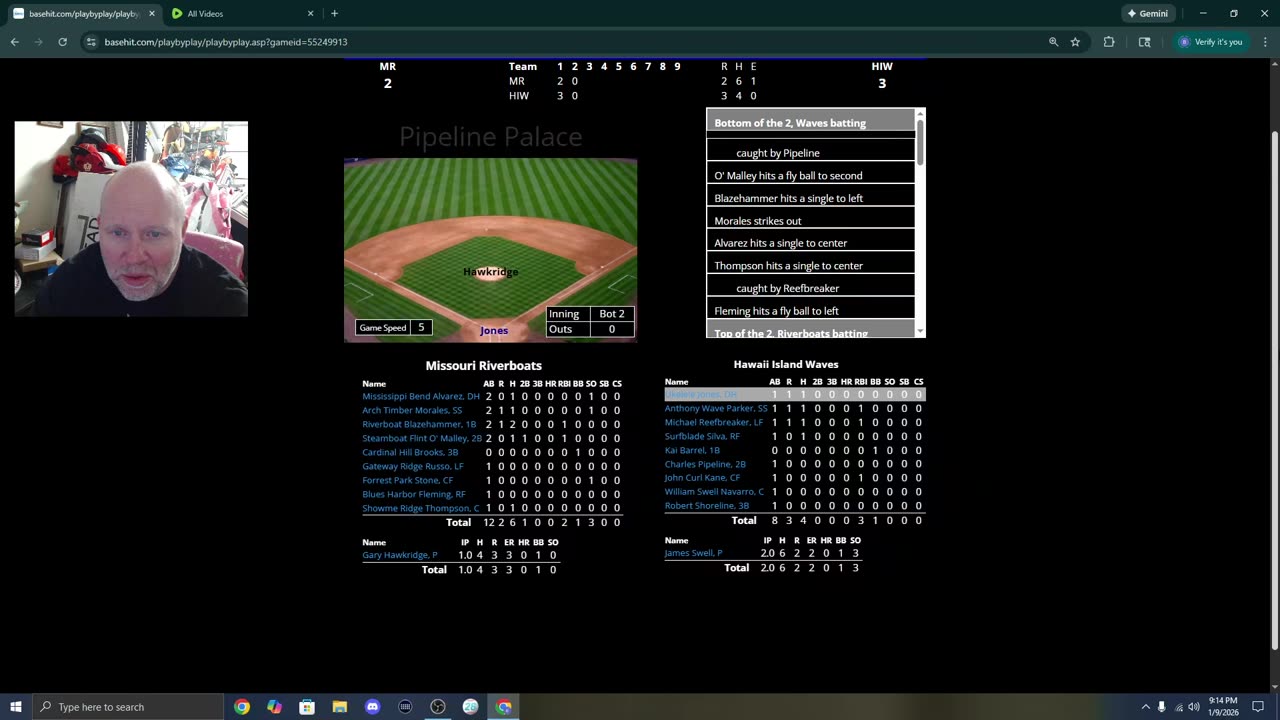The image size is (1280, 720).
Task: Open File Explorer from the taskbar
Action: 340,707
